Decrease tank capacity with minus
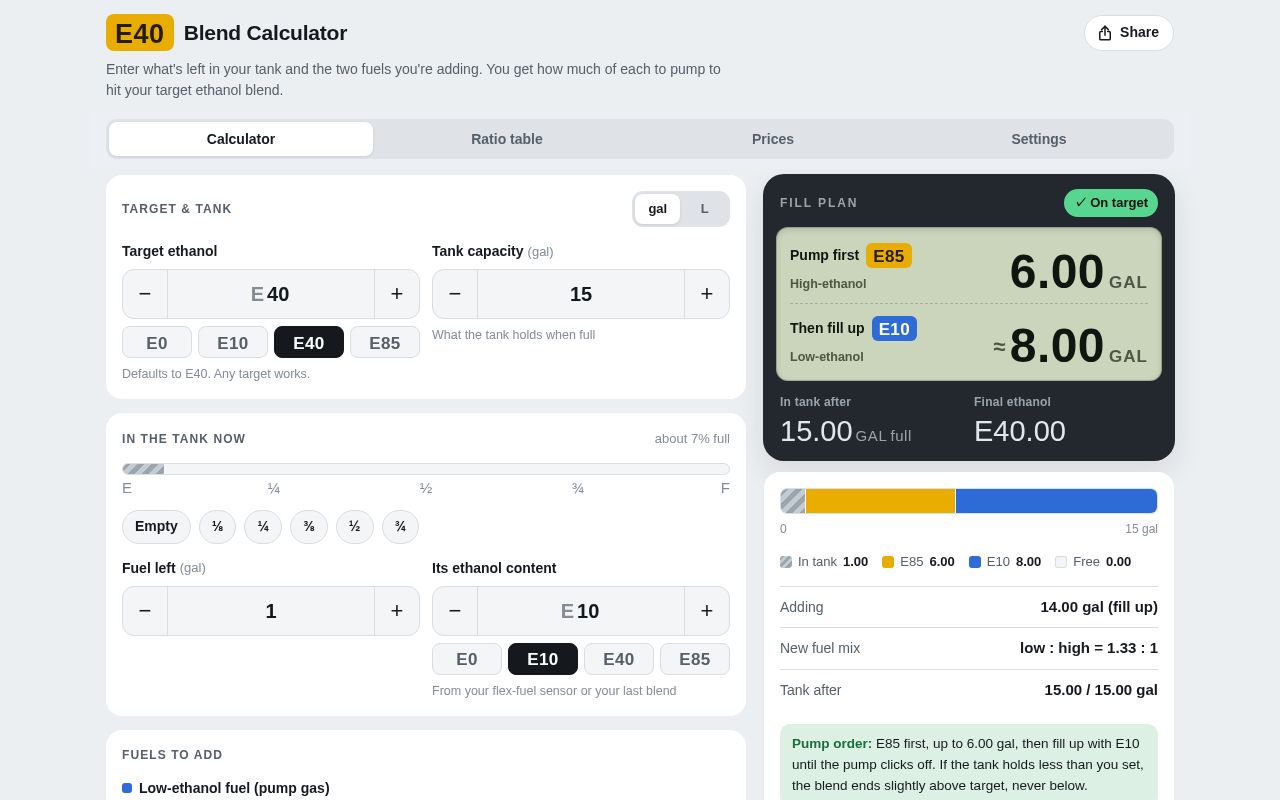This screenshot has width=1280, height=800. (455, 294)
